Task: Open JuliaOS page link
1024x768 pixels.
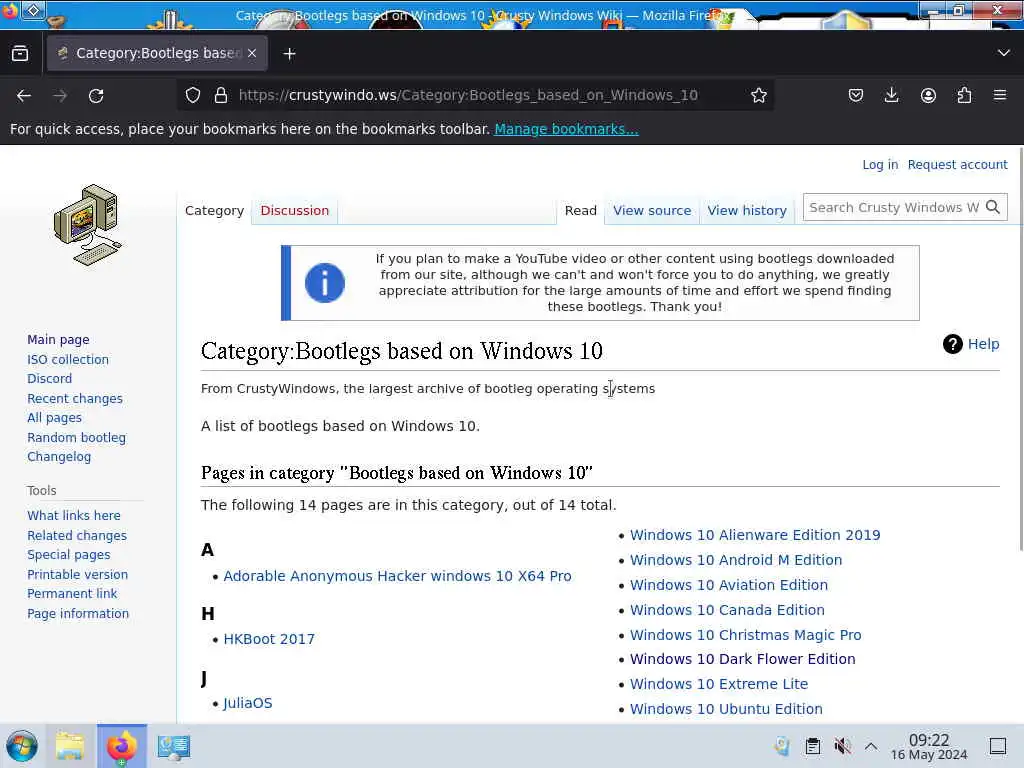Action: tap(248, 703)
